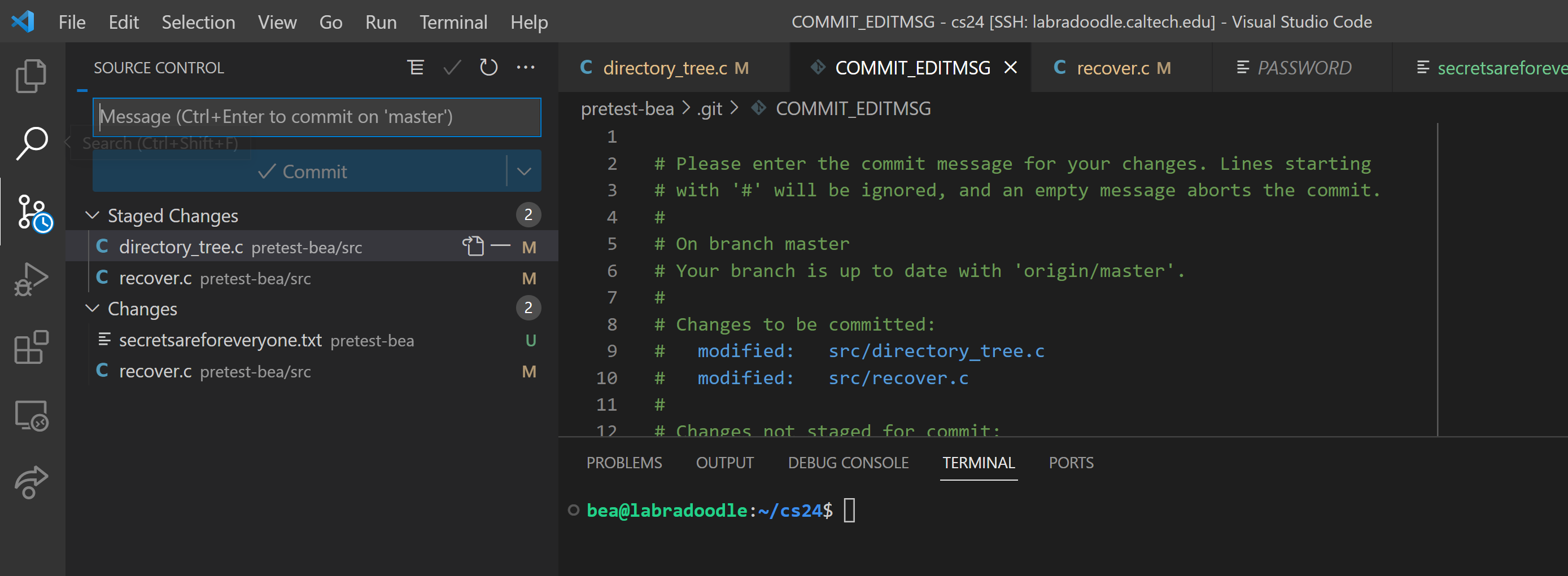Open the Remote Explorer view
The width and height of the screenshot is (1568, 576).
(x=30, y=416)
